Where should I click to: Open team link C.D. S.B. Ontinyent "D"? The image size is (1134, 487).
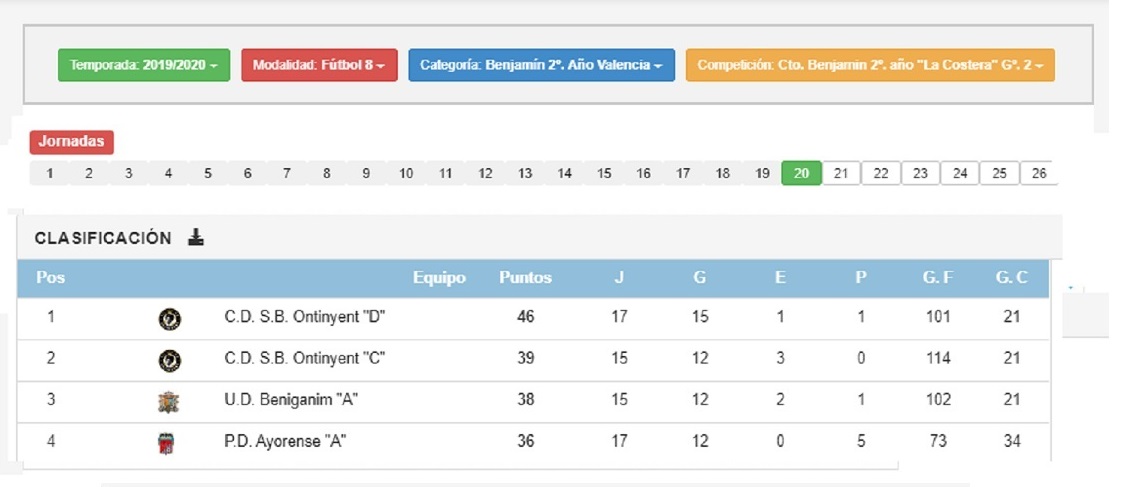(305, 317)
